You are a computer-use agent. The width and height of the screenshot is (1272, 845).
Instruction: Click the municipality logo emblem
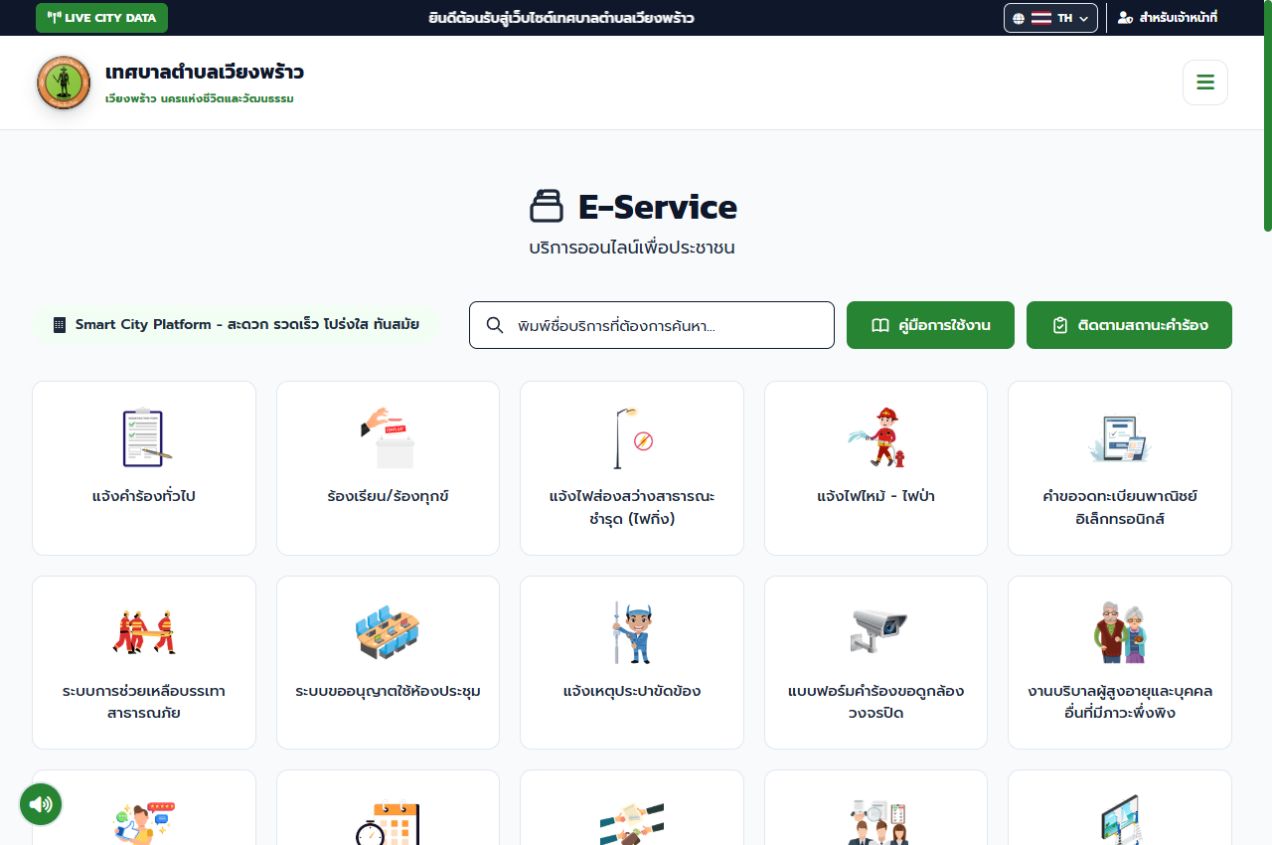(63, 83)
